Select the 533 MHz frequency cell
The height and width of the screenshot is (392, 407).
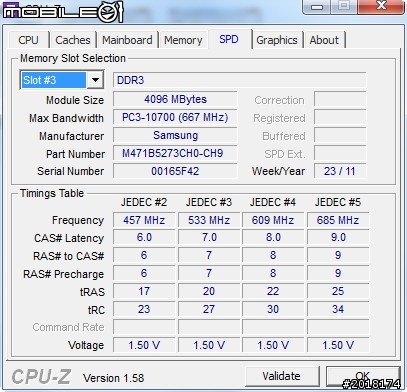click(209, 220)
